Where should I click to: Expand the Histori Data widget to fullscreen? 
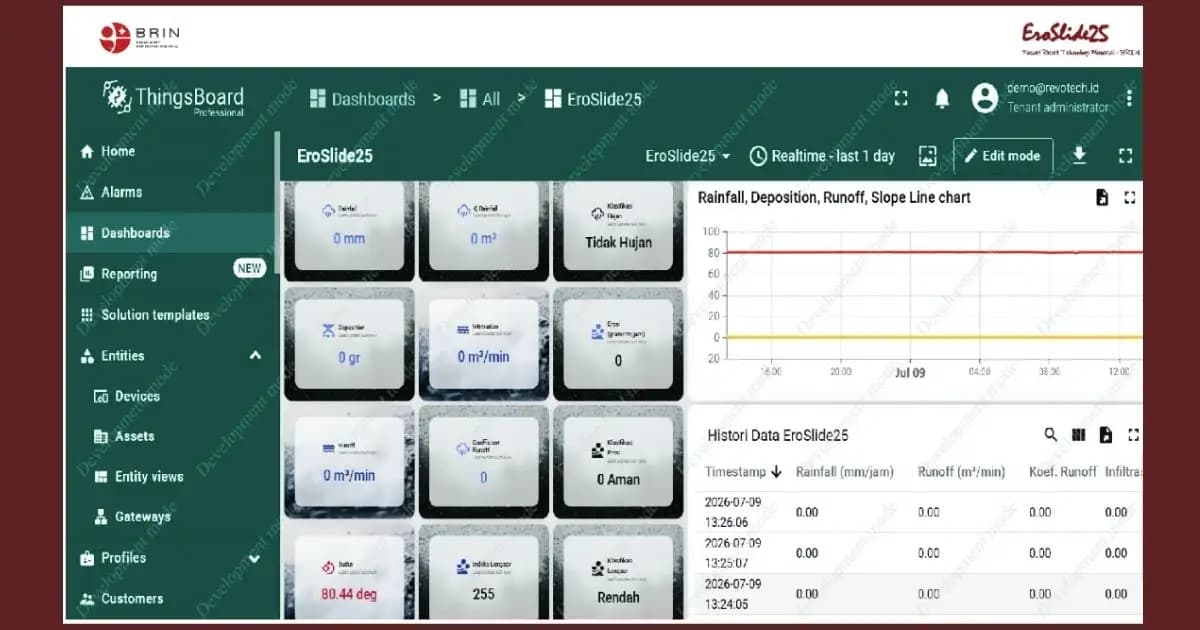[x=1133, y=435]
